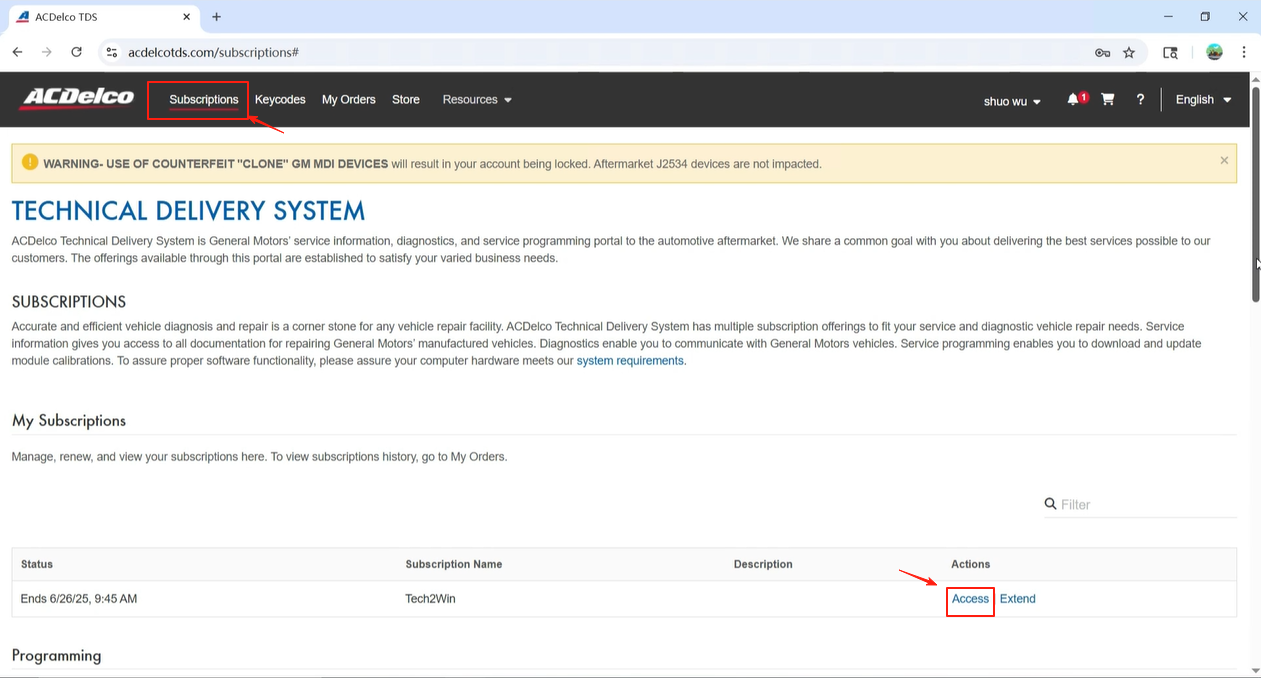Expand the English language selector
This screenshot has height=678, width=1261.
(x=1203, y=100)
